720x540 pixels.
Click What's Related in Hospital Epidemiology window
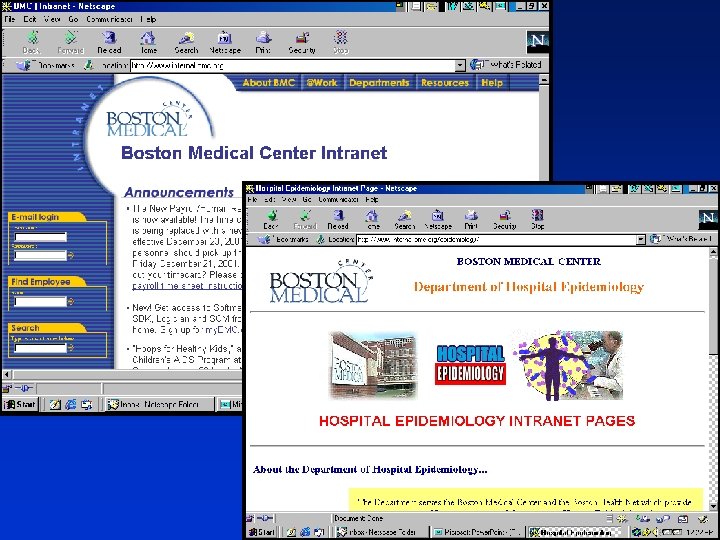(x=681, y=239)
